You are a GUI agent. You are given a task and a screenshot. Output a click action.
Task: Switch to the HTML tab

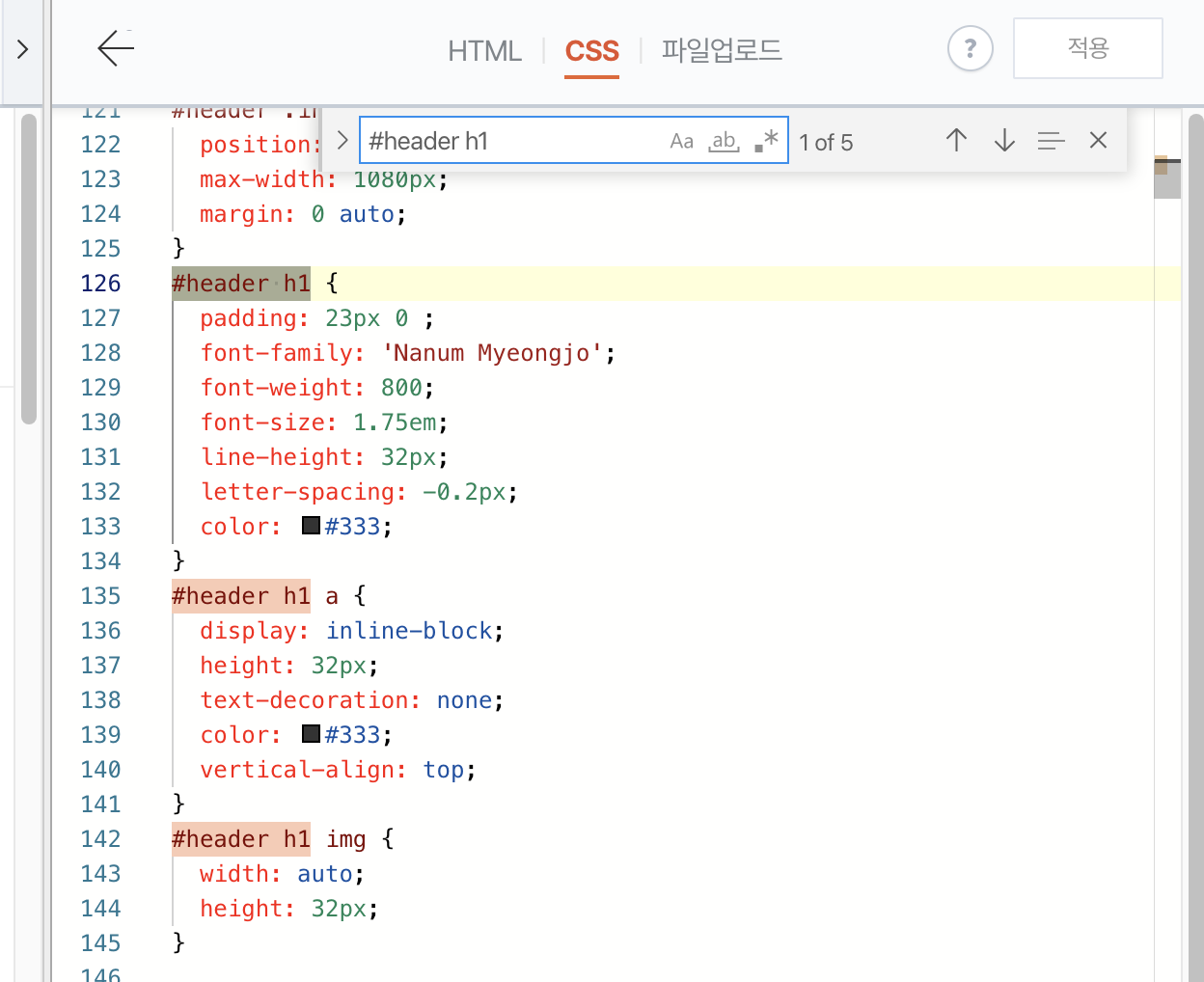click(484, 51)
